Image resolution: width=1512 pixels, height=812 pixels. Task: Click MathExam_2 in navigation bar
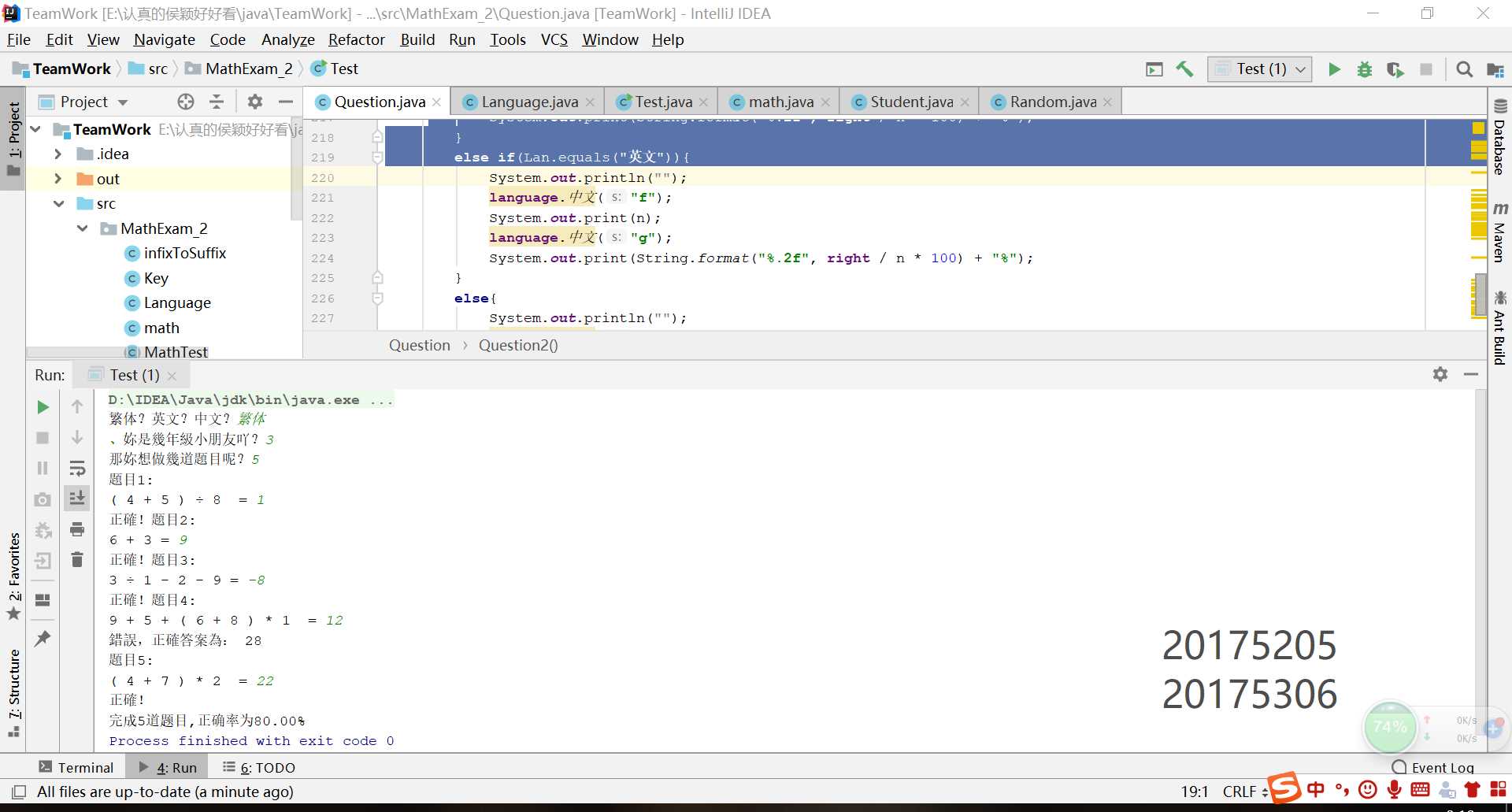[239, 69]
